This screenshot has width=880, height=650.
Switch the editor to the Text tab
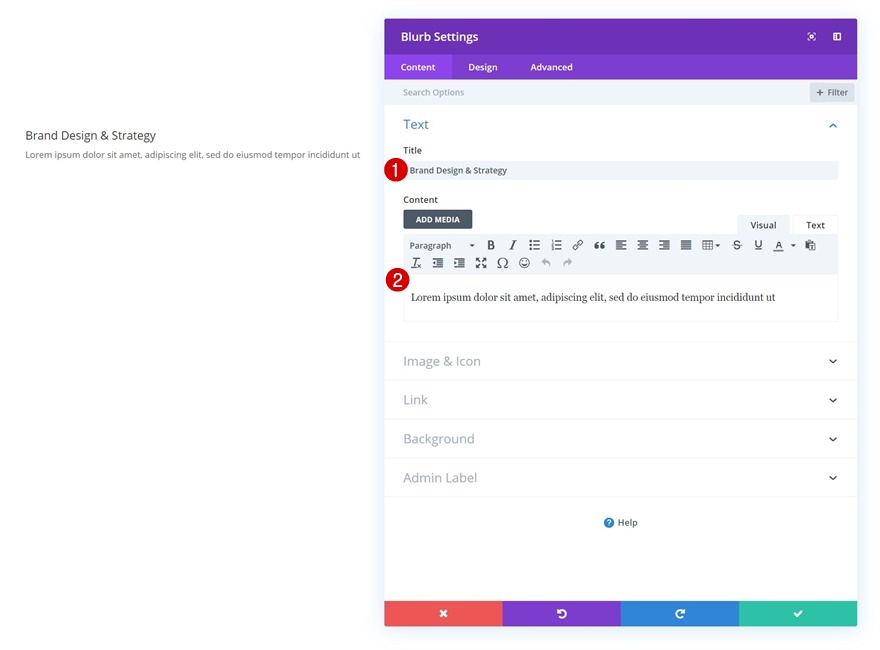point(815,225)
